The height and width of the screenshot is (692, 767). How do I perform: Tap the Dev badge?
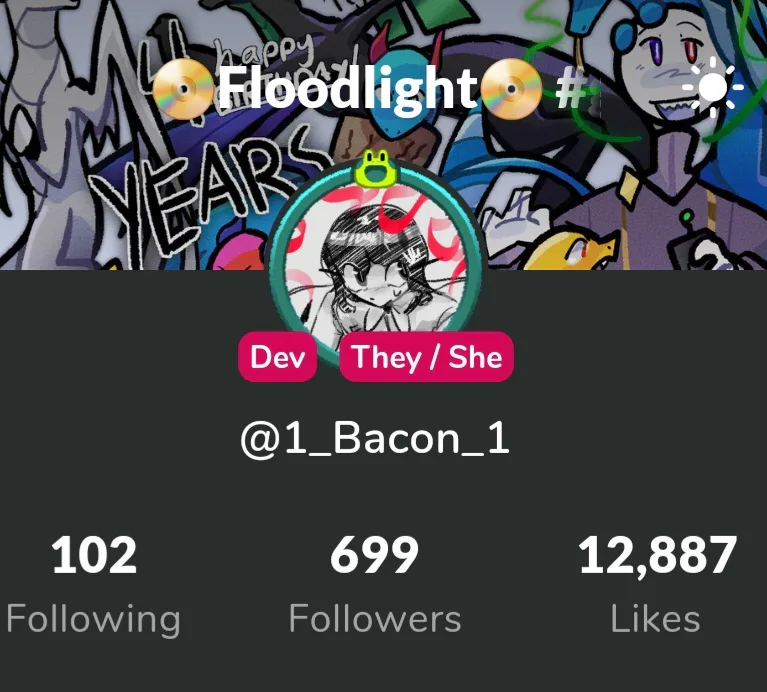pos(277,357)
